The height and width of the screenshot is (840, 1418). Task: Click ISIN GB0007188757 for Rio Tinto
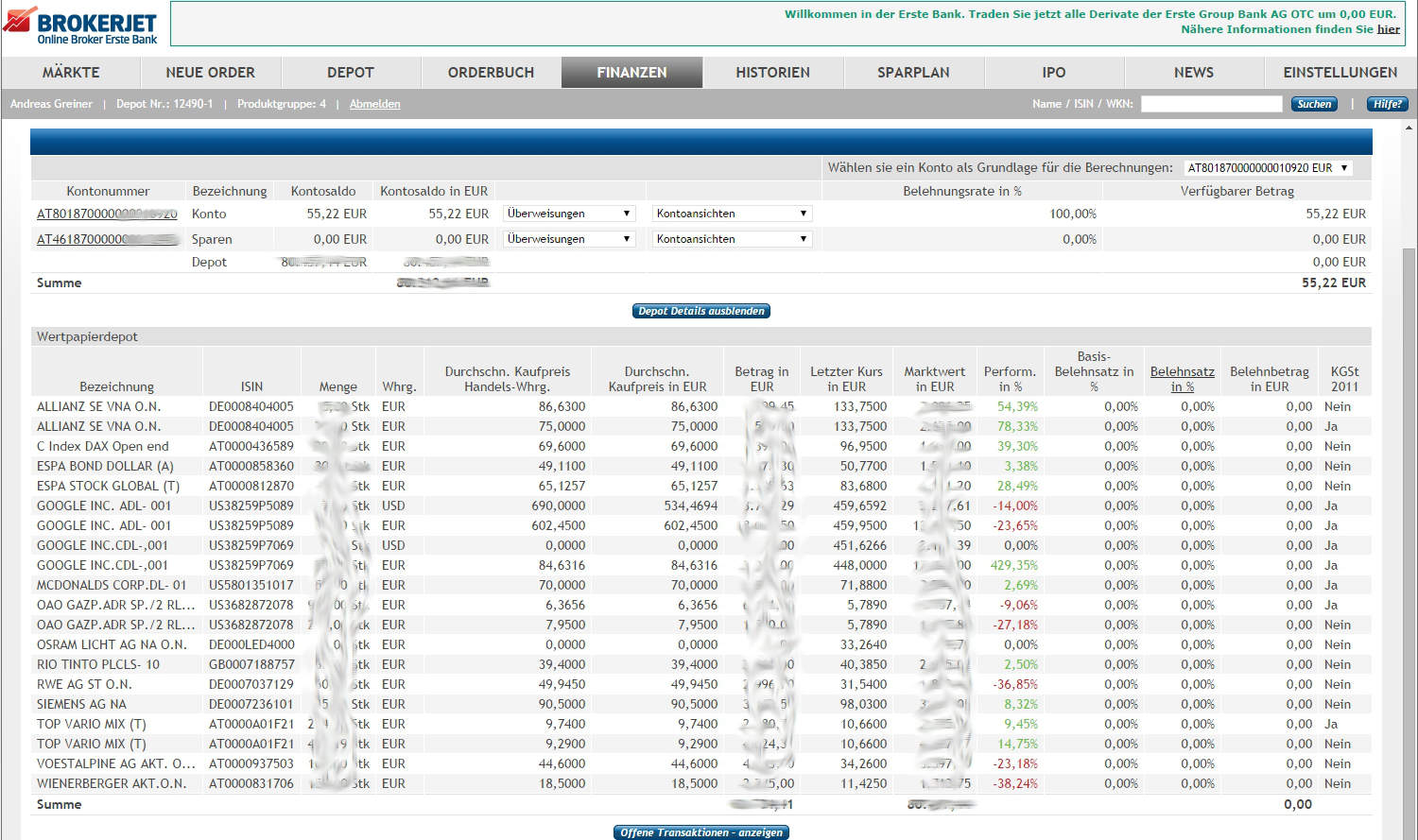(251, 664)
